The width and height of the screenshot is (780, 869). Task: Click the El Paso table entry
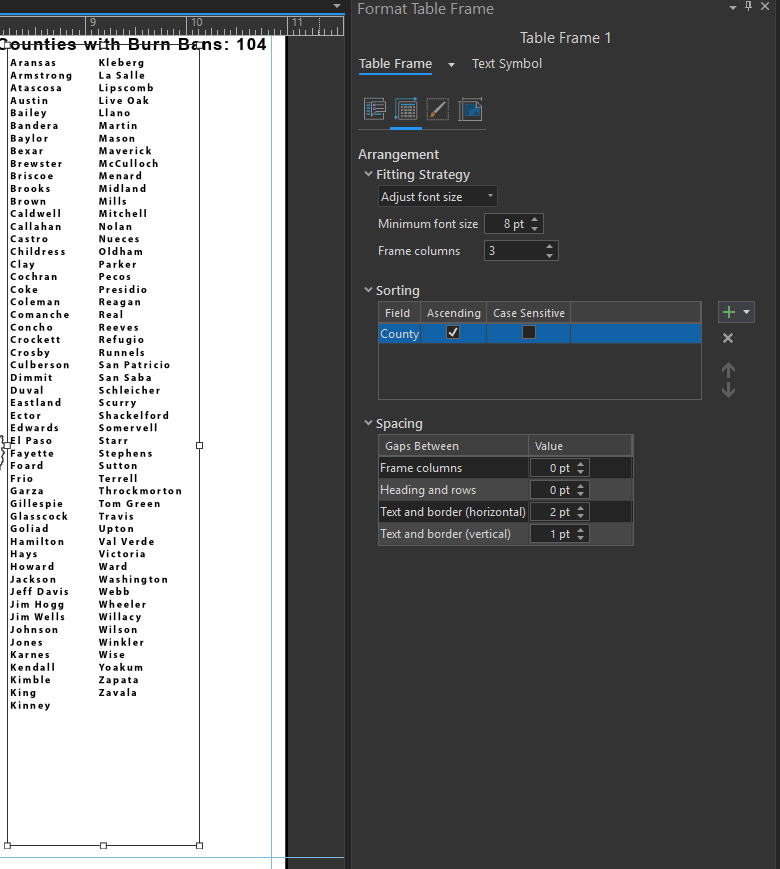click(31, 441)
